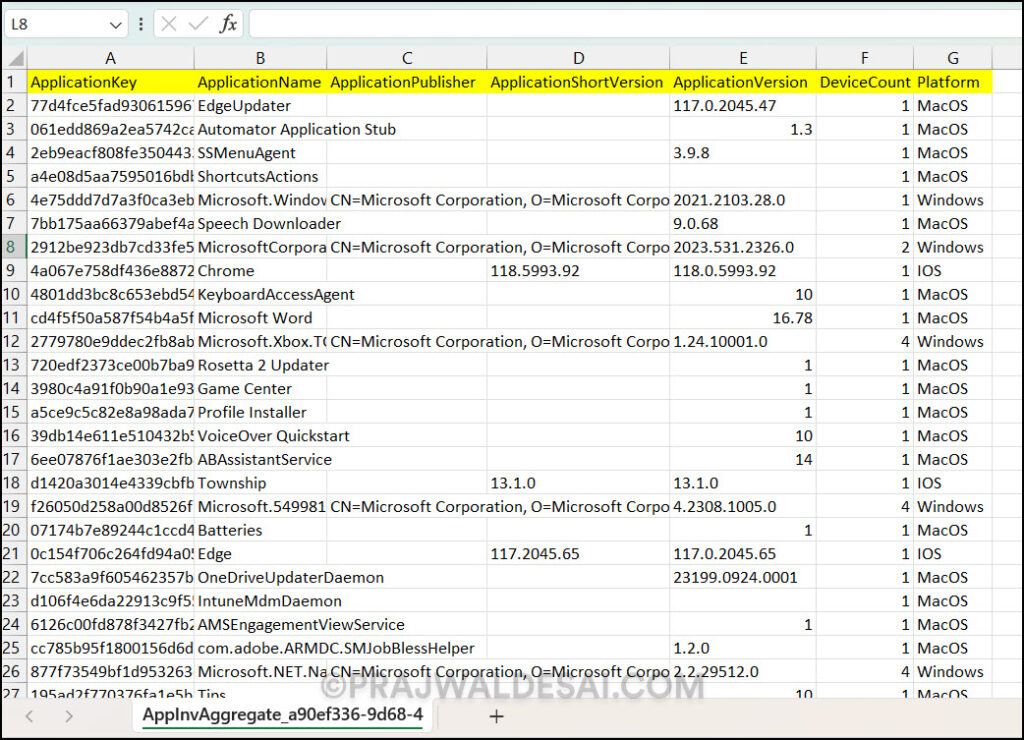
Task: Click the Microsoft Word cell
Action: [x=260, y=318]
